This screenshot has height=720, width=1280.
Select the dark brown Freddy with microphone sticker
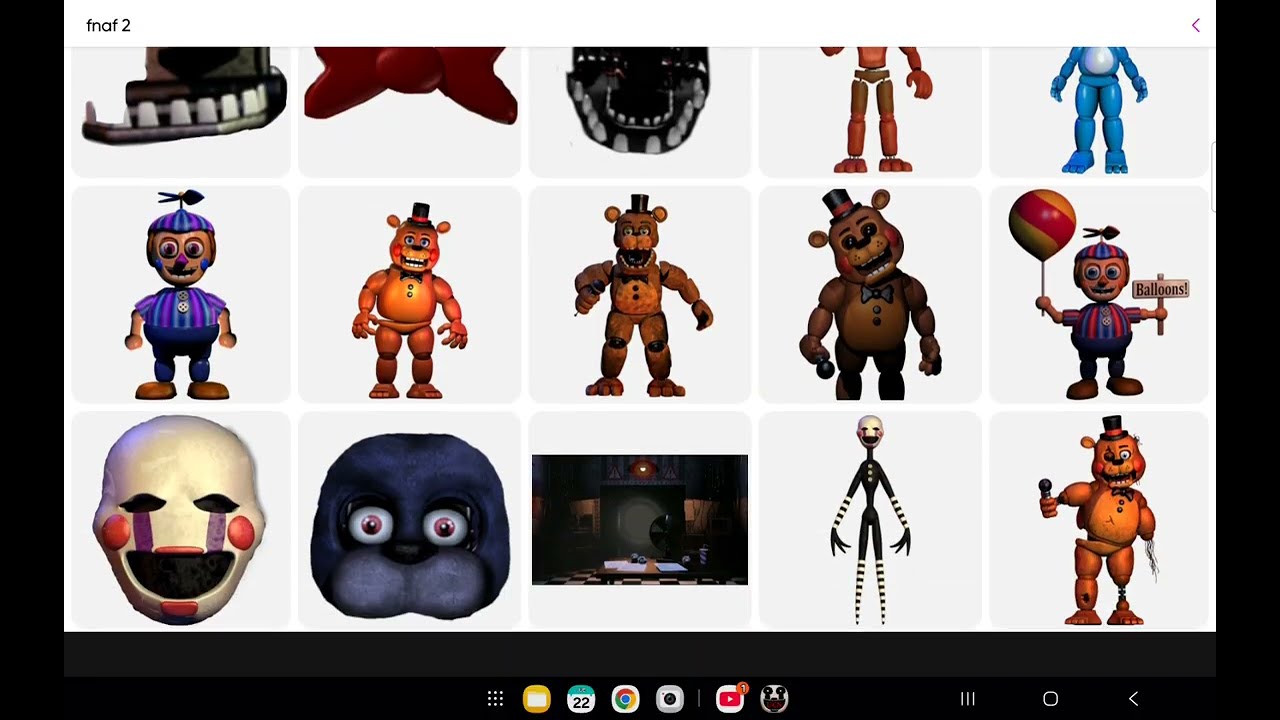(870, 295)
